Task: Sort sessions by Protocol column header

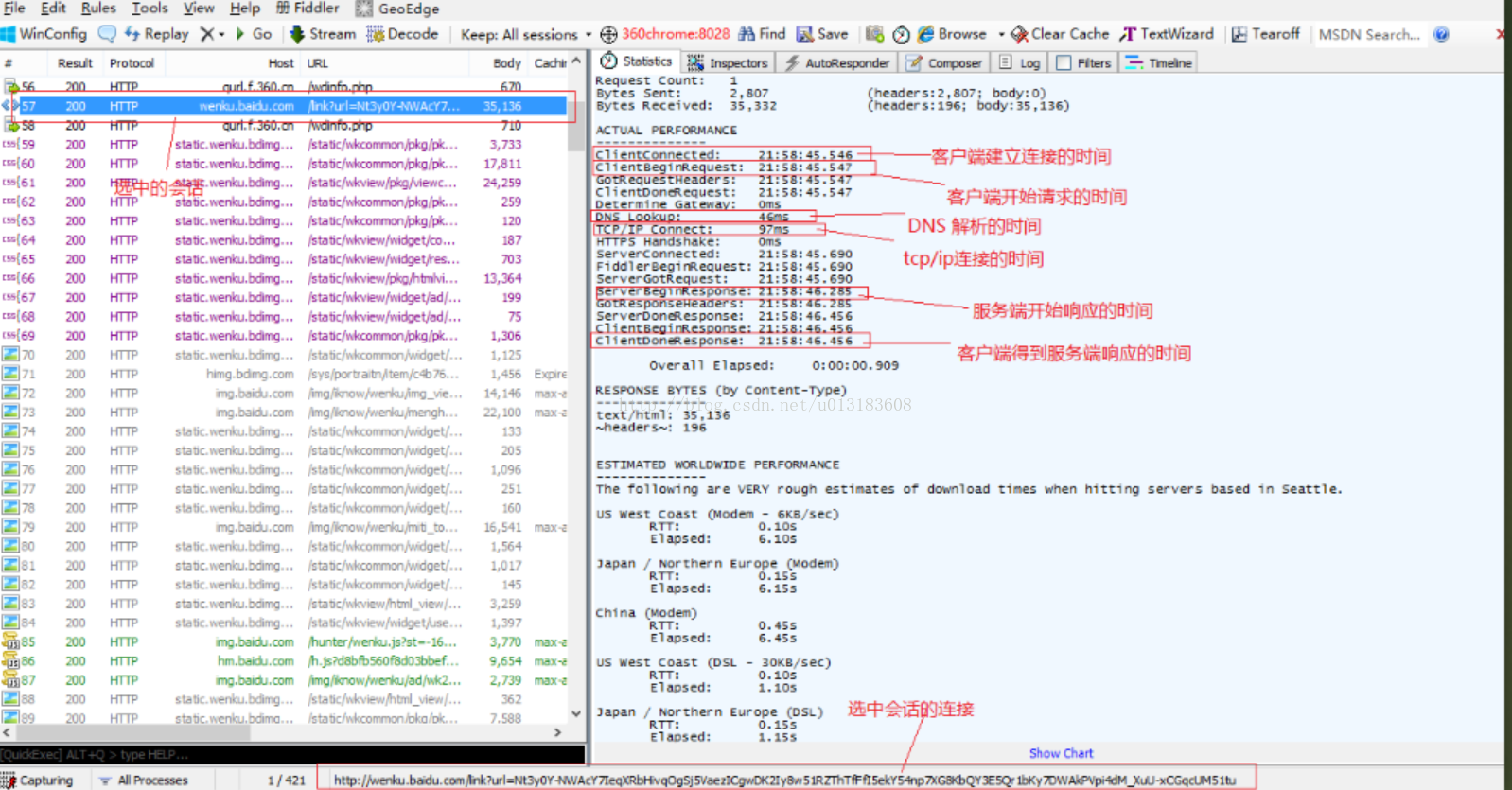Action: pyautogui.click(x=132, y=63)
